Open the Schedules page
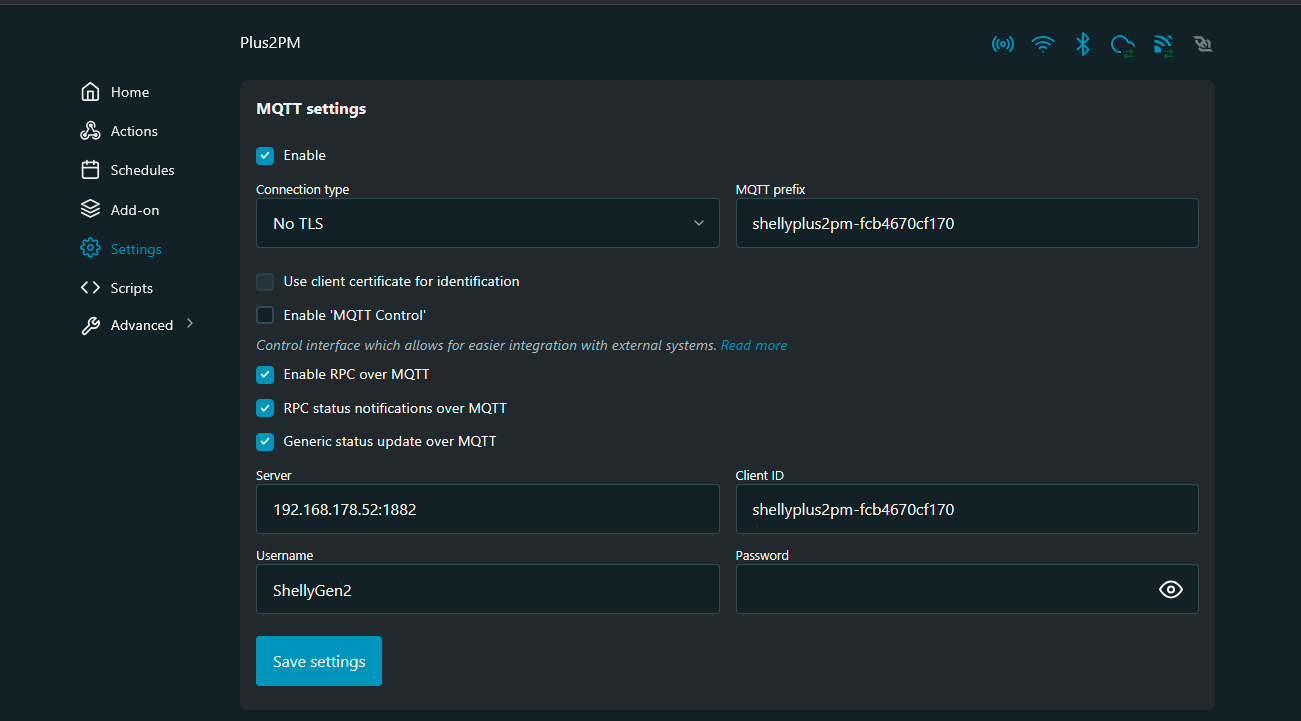The height and width of the screenshot is (721, 1301). (x=142, y=170)
